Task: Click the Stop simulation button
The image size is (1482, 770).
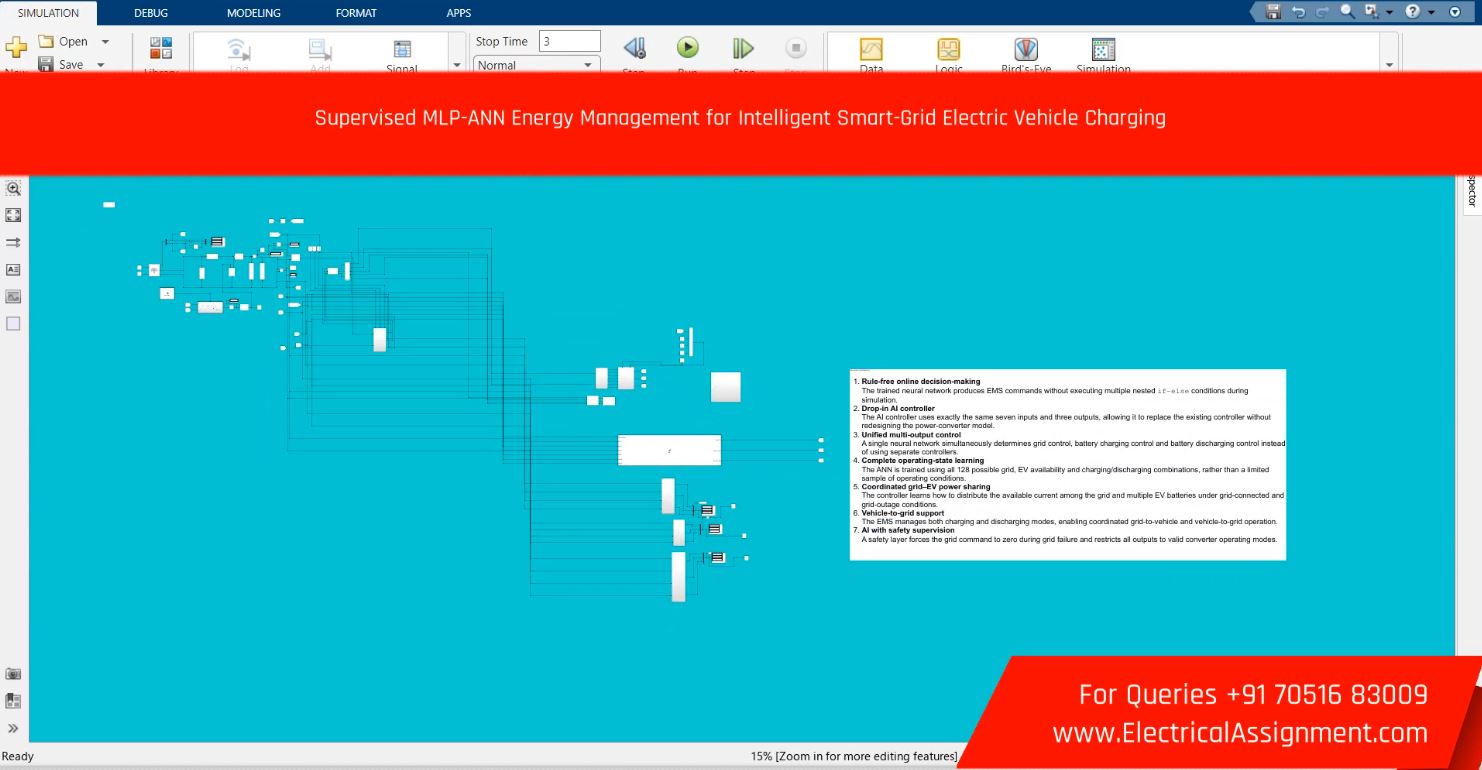Action: coord(796,48)
